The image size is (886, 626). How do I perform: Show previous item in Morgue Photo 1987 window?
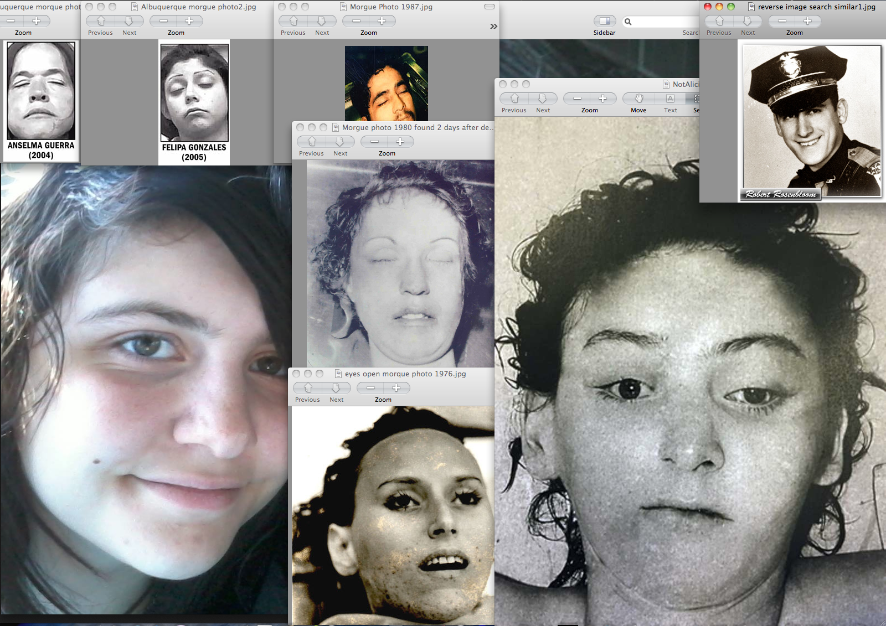[x=293, y=21]
